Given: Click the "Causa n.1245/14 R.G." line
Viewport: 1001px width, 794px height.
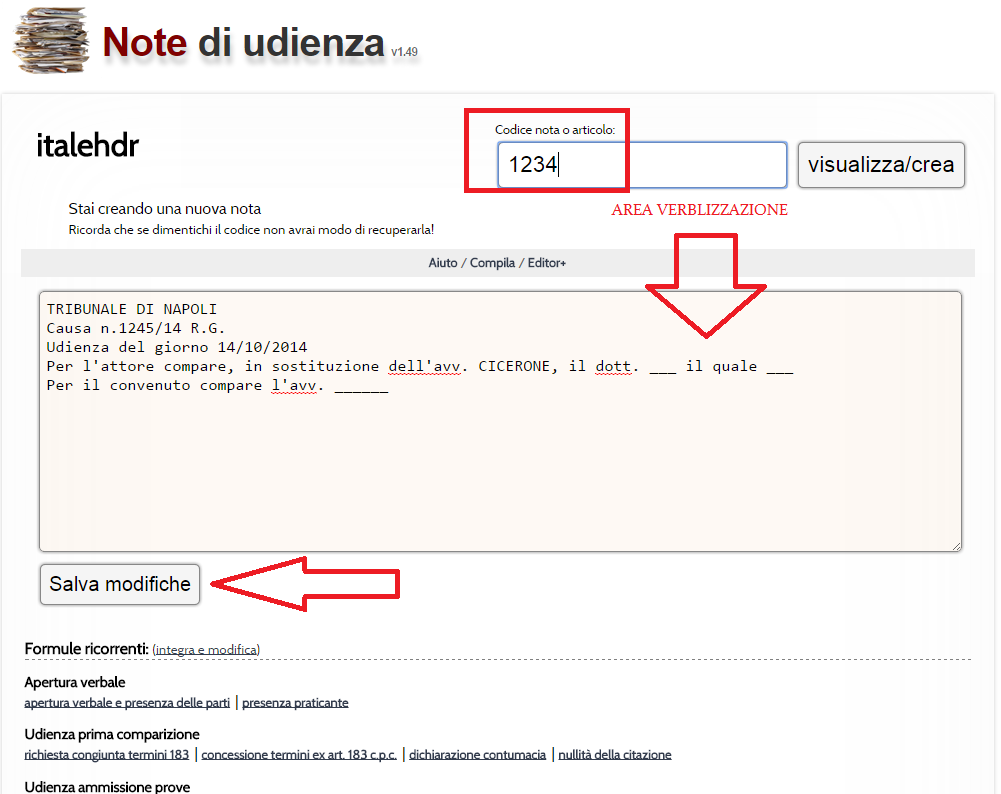Looking at the screenshot, I should [x=136, y=328].
